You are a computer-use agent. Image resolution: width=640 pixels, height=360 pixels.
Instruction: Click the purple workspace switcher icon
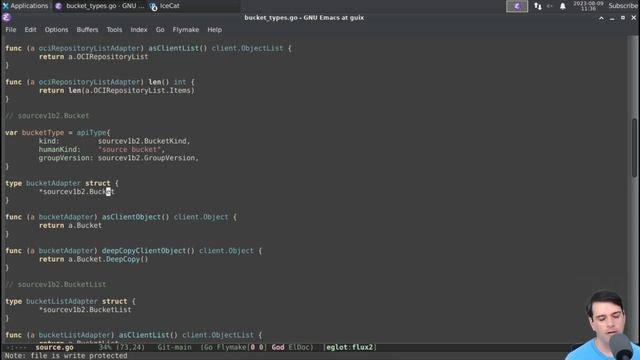click(x=517, y=6)
